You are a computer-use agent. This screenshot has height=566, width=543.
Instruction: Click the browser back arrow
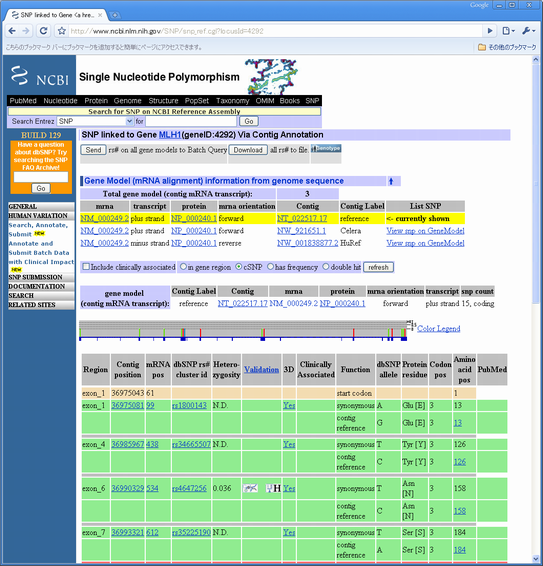12,31
